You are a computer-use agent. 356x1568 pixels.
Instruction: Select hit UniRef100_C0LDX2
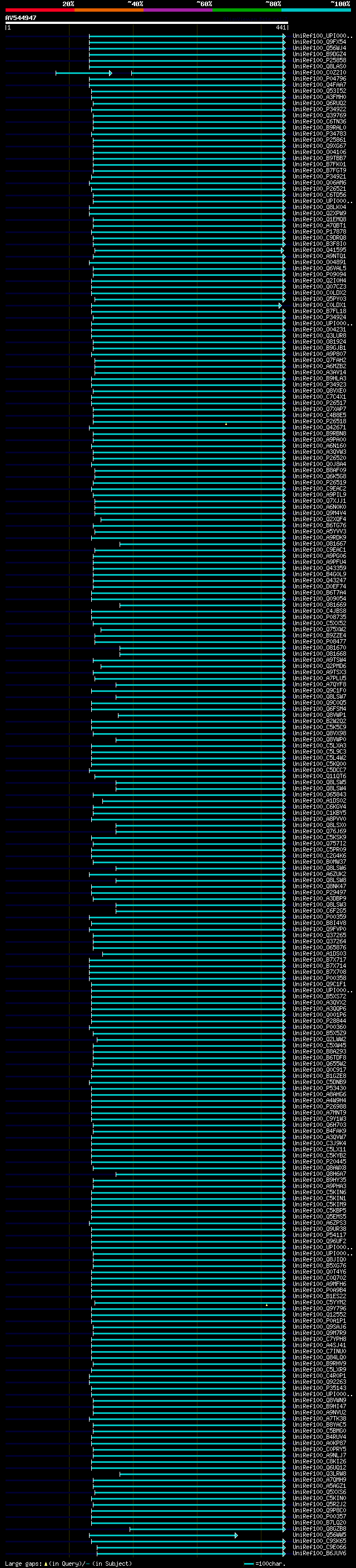point(319,293)
